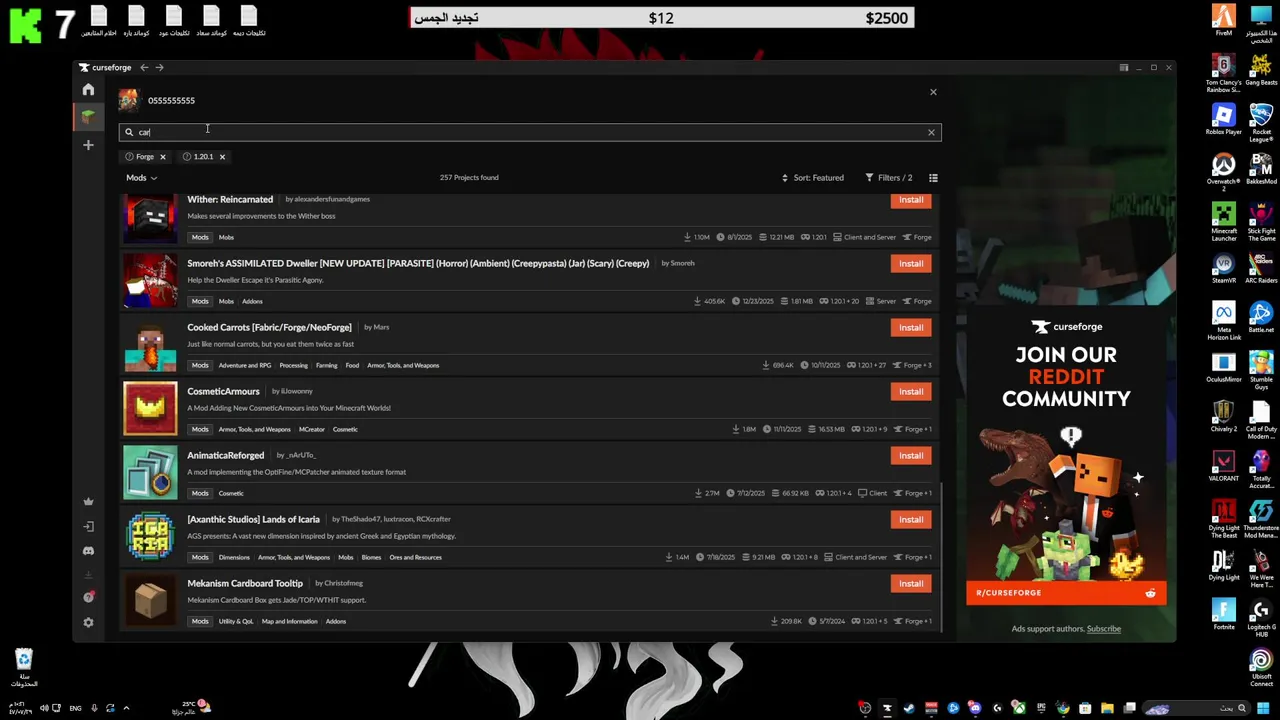Switch ENG keyboard language in taskbar
Image resolution: width=1280 pixels, height=720 pixels.
75,708
